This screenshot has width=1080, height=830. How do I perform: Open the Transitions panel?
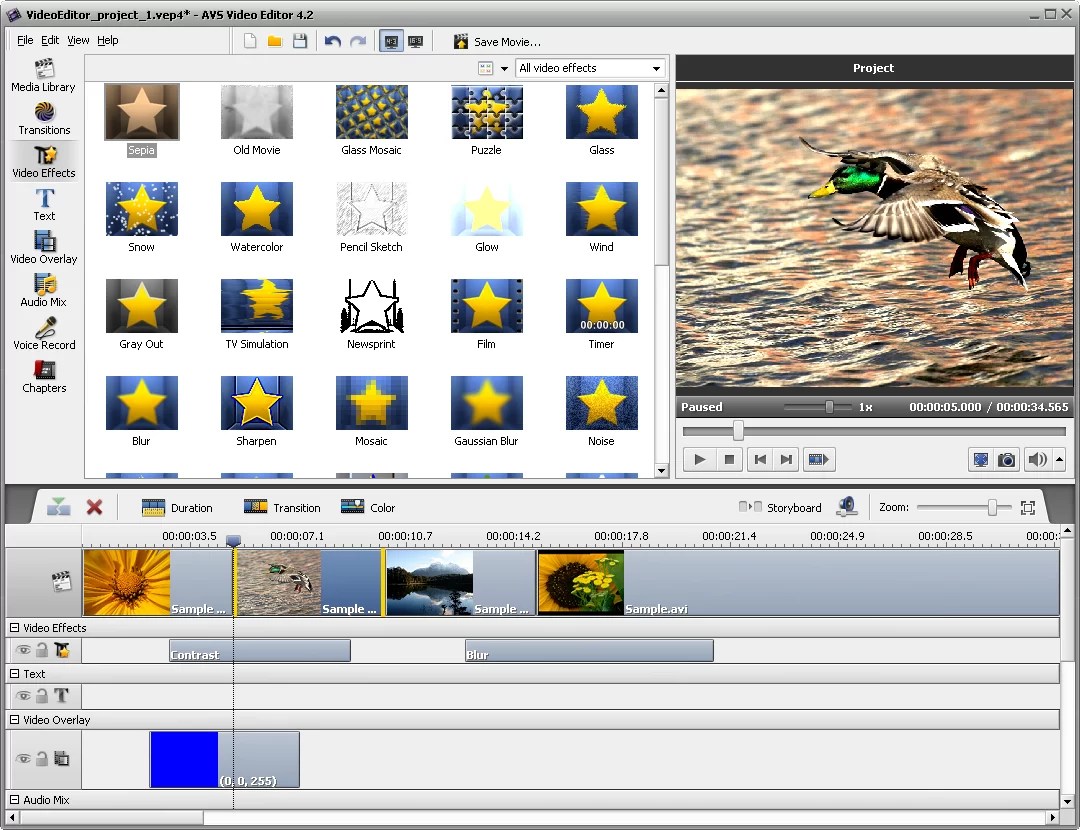pyautogui.click(x=44, y=118)
